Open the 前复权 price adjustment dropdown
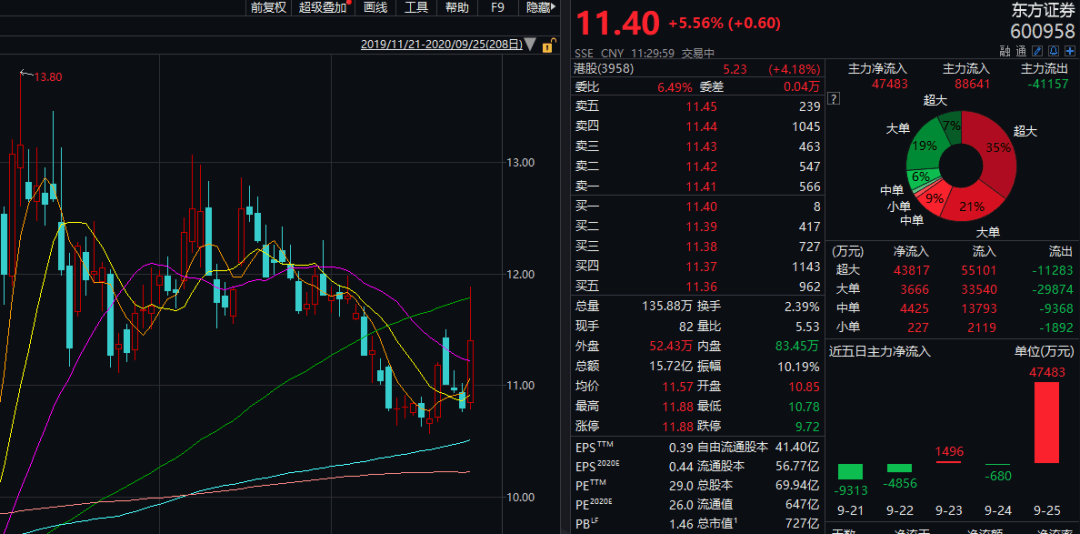1080x534 pixels. (268, 8)
